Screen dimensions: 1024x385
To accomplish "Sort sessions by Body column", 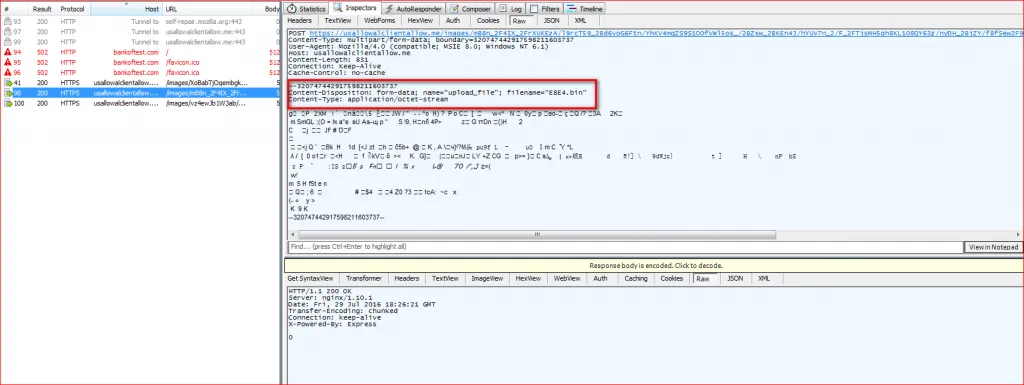I will (272, 10).
